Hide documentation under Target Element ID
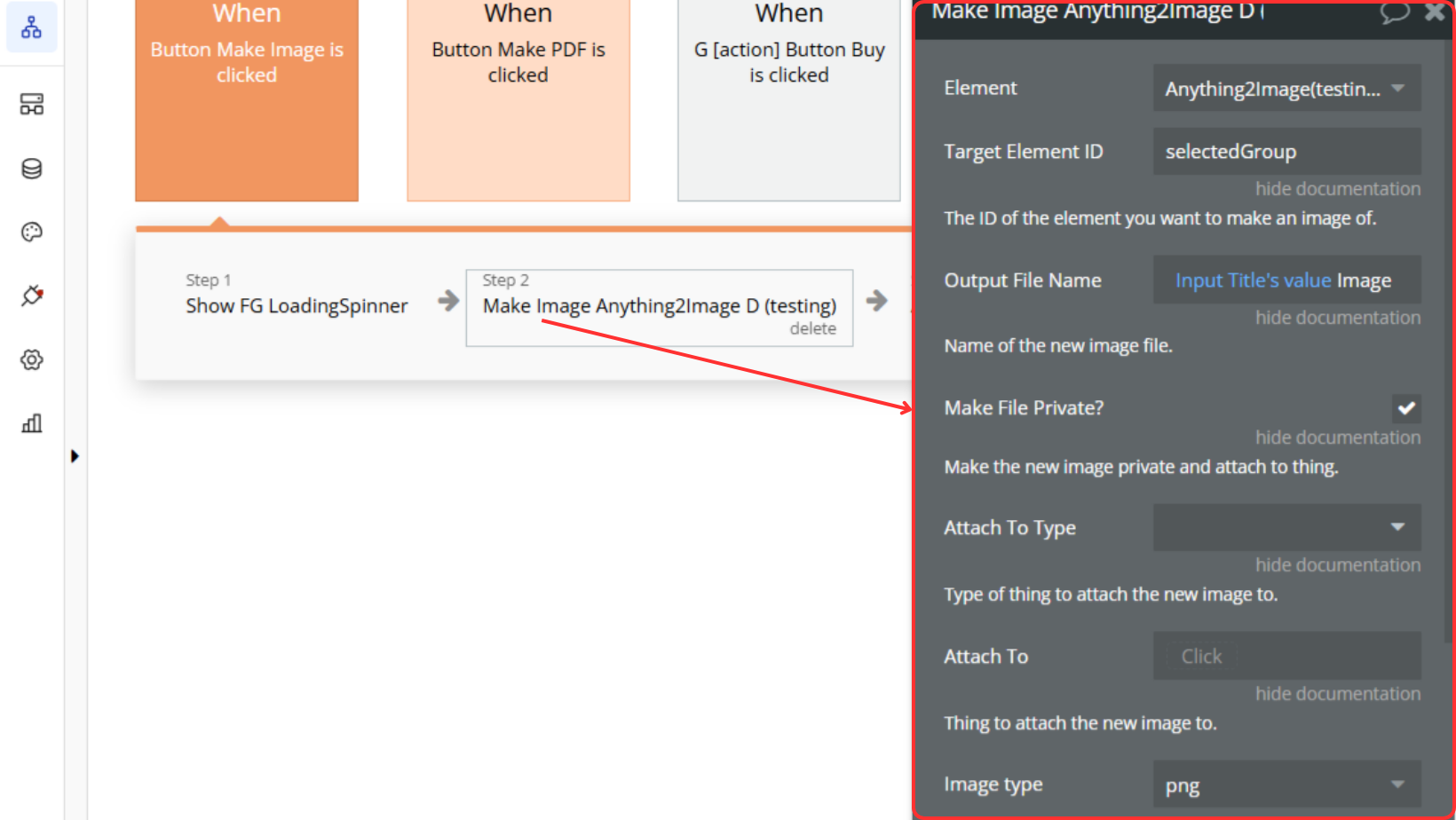Image resolution: width=1456 pixels, height=820 pixels. pos(1338,189)
